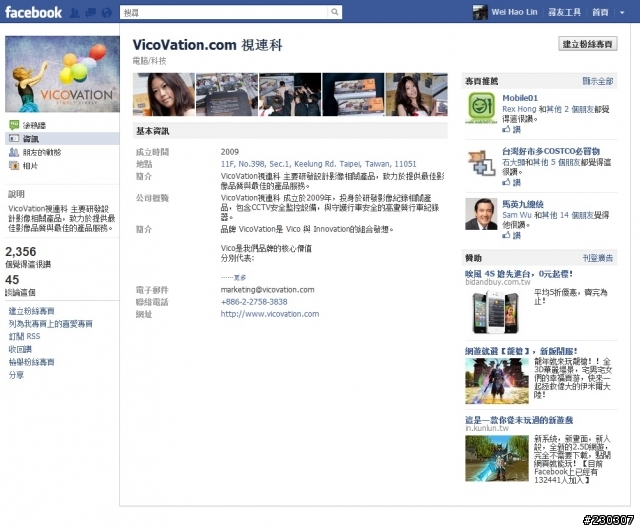Click the photos icon in sidebar
The image size is (640, 528).
click(14, 166)
